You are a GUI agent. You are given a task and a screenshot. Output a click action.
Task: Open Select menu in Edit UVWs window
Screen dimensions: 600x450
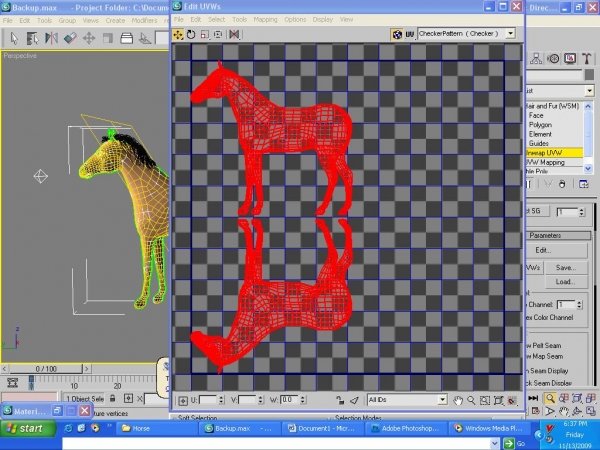(216, 20)
